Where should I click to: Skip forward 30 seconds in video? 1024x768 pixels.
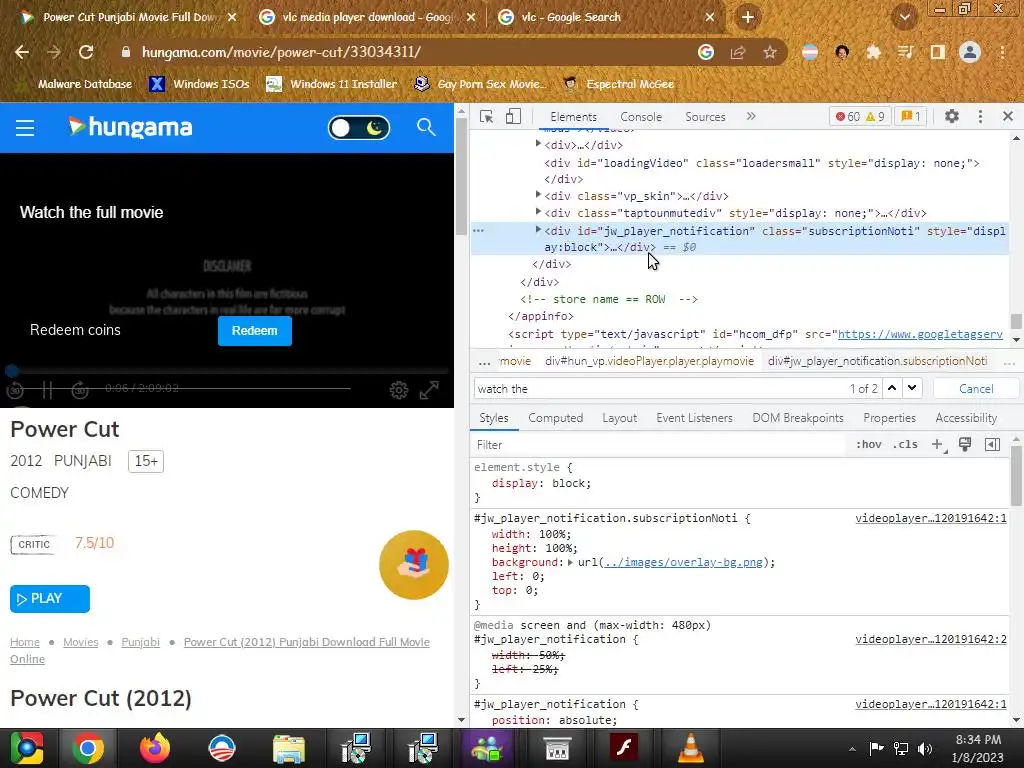tap(80, 390)
